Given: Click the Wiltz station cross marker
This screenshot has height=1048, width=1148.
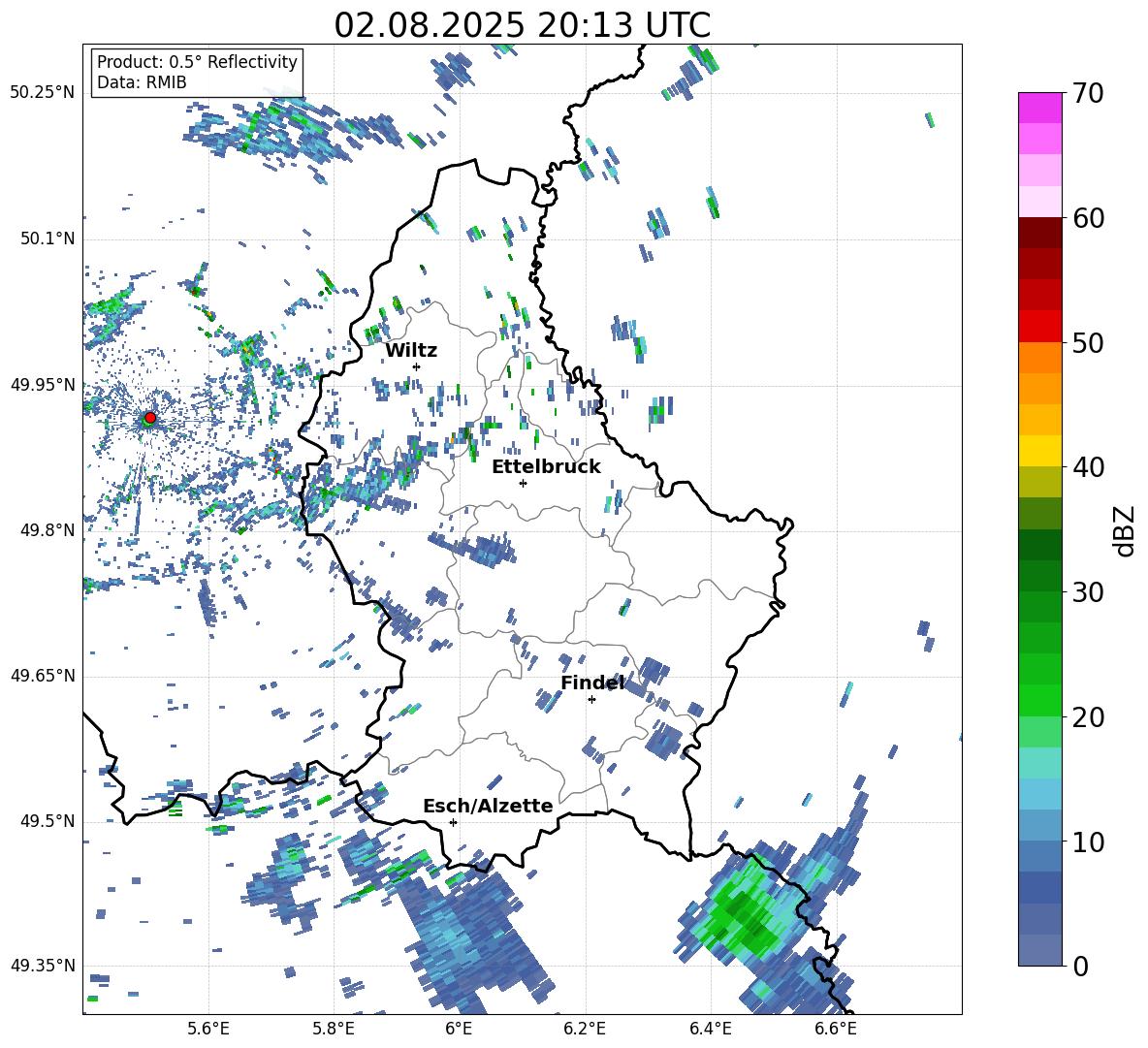Looking at the screenshot, I should (417, 366).
